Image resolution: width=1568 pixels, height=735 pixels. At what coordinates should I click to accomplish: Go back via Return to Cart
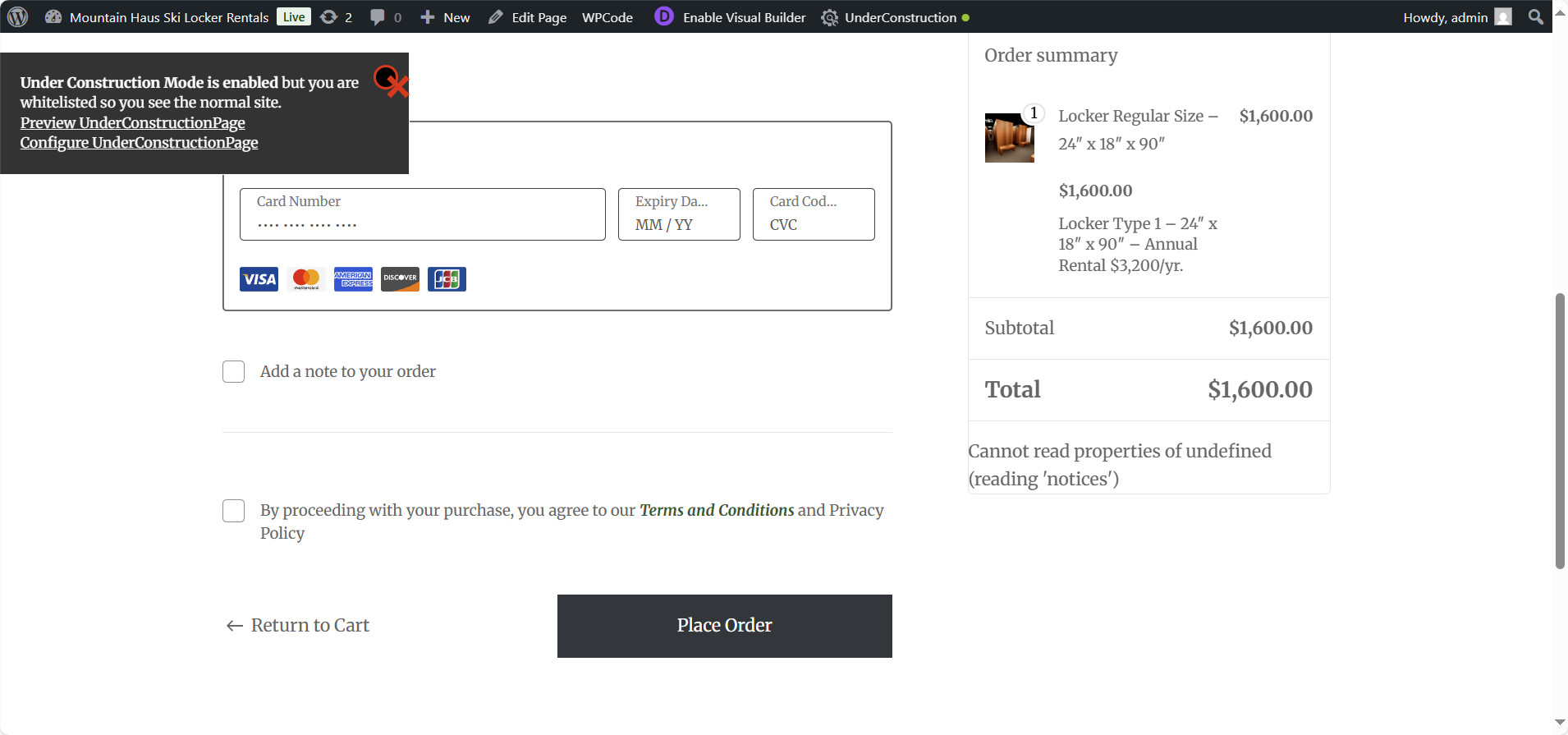[297, 626]
